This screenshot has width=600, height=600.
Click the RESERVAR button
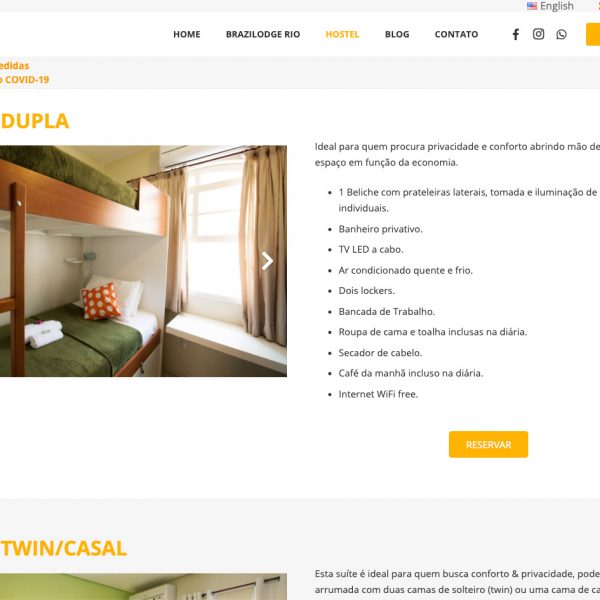pos(488,444)
